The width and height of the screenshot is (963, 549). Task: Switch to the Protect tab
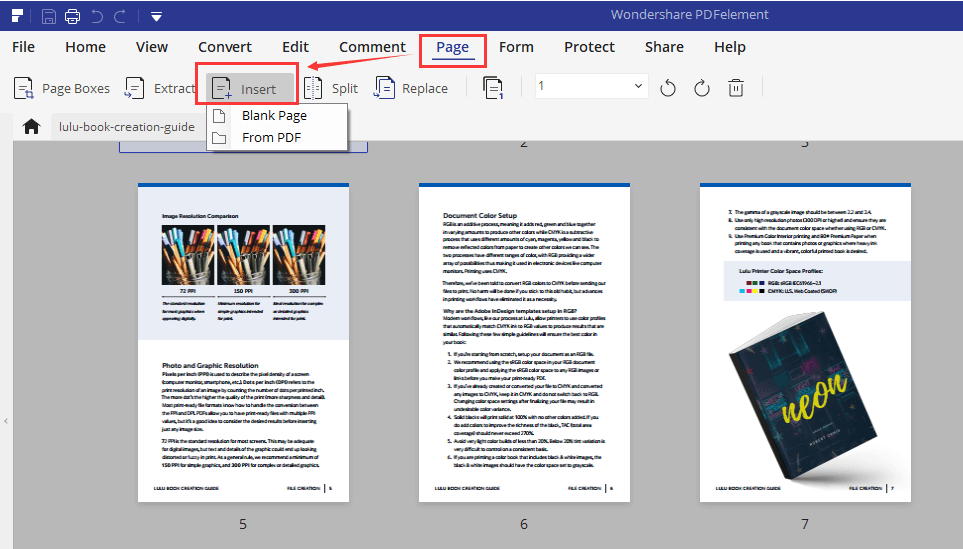pos(589,47)
